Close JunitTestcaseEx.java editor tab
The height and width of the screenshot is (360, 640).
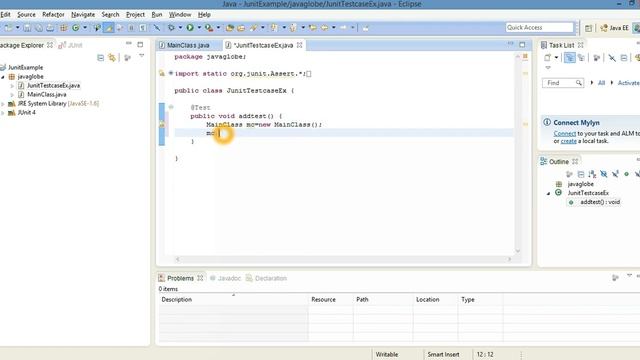(299, 45)
